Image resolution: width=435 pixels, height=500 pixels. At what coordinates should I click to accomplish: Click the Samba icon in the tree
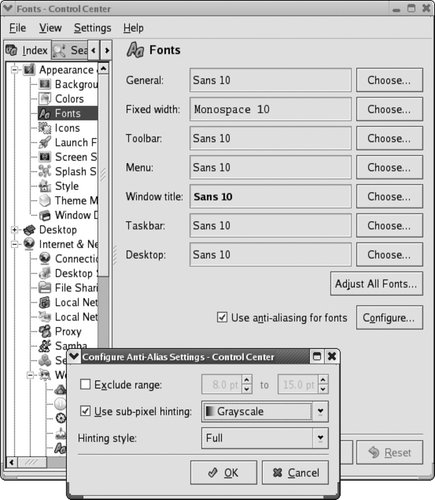pos(45,346)
